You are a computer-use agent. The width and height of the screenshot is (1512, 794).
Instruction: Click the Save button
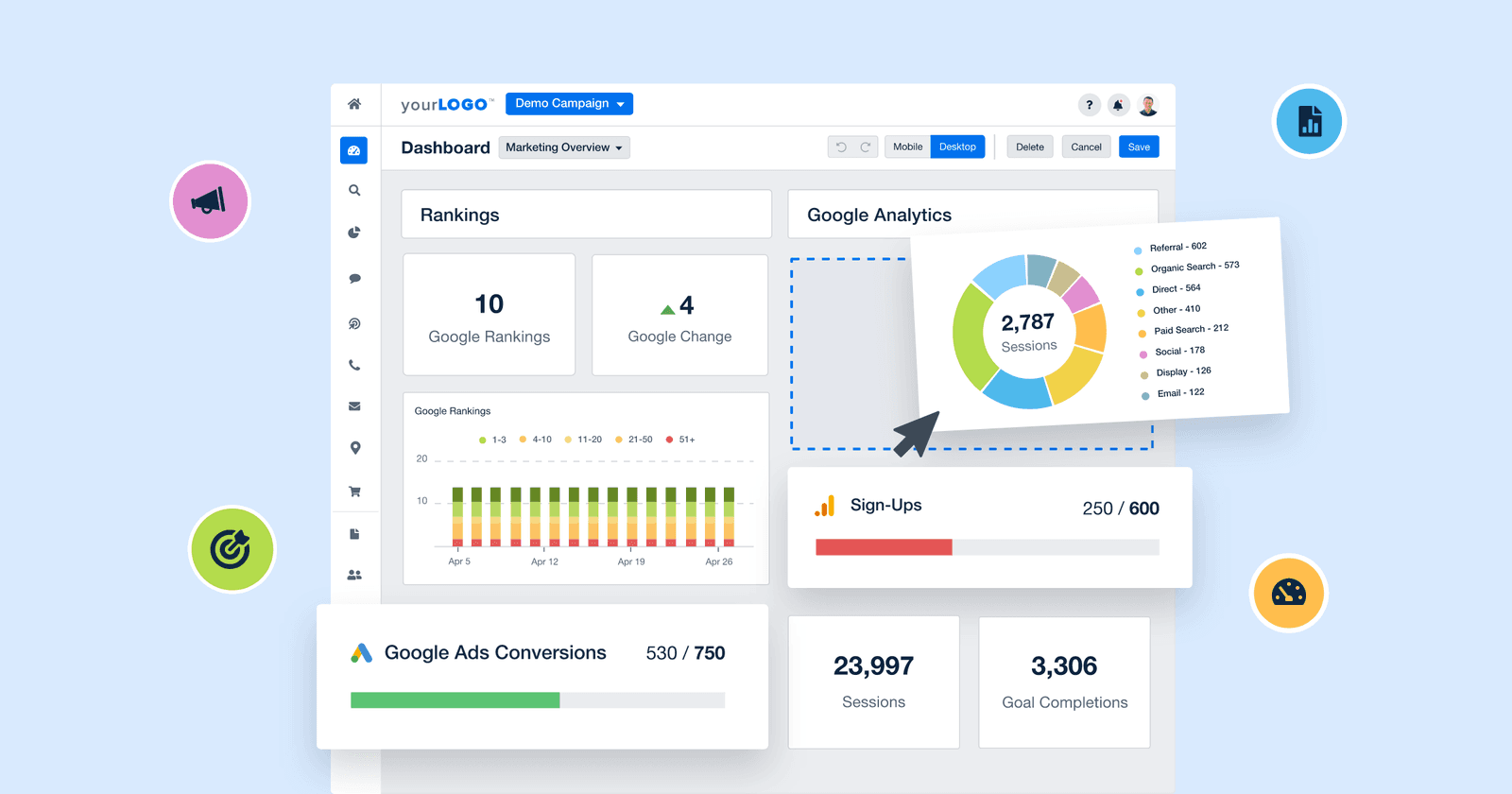pos(1139,147)
